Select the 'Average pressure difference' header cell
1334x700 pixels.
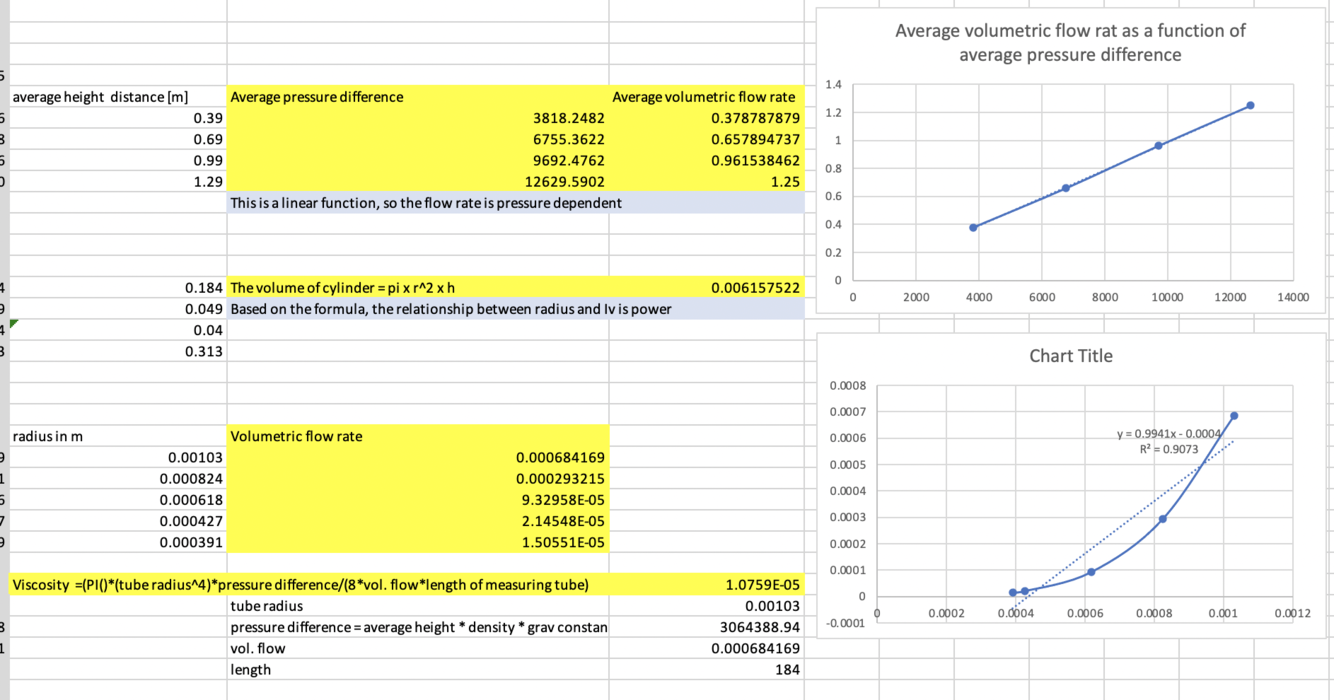(418, 97)
